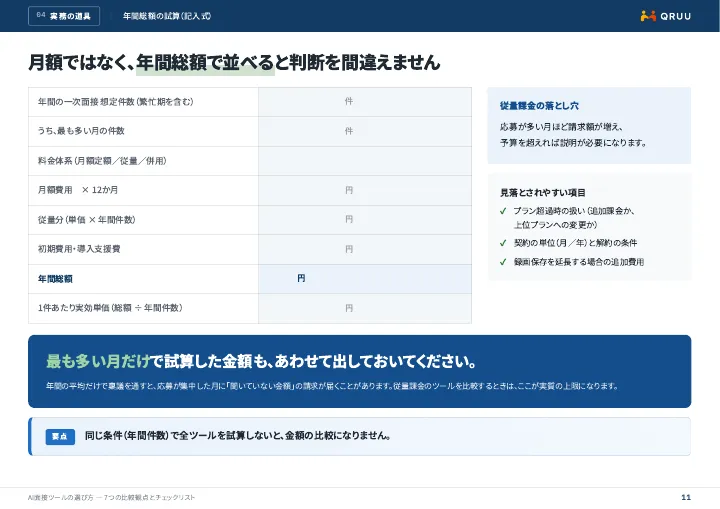Click checkmark beside プラン超過時の扱い
The image size is (720, 509).
coord(503,211)
